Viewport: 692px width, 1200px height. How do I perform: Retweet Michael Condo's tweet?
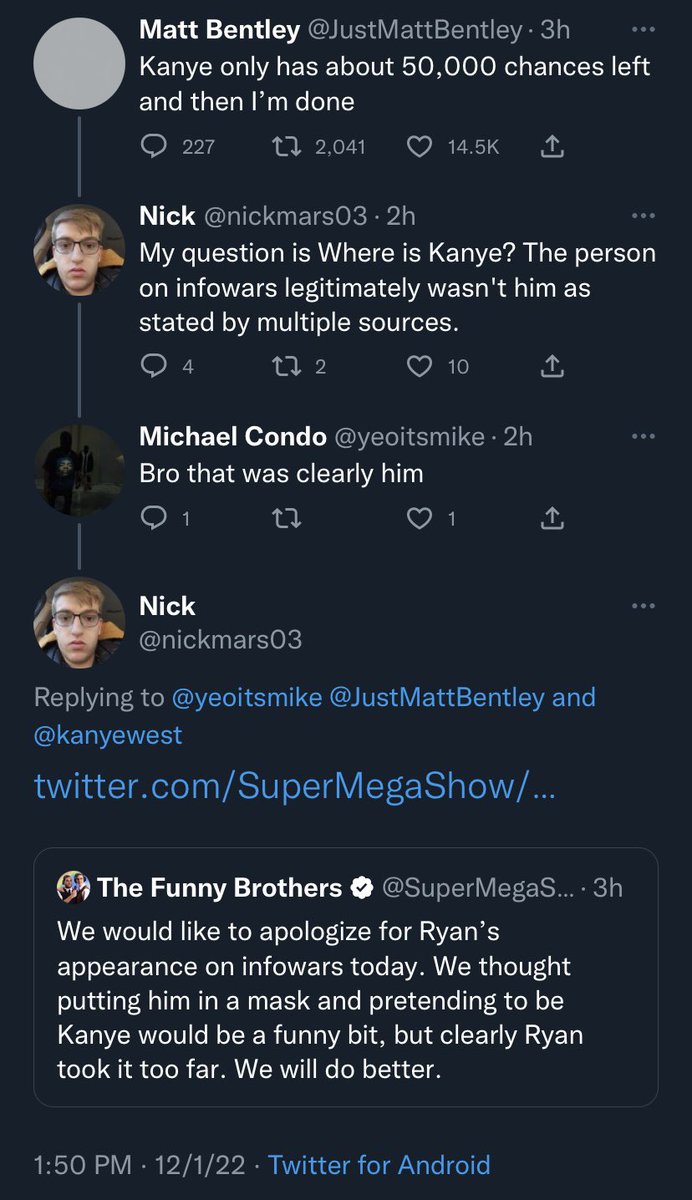287,517
